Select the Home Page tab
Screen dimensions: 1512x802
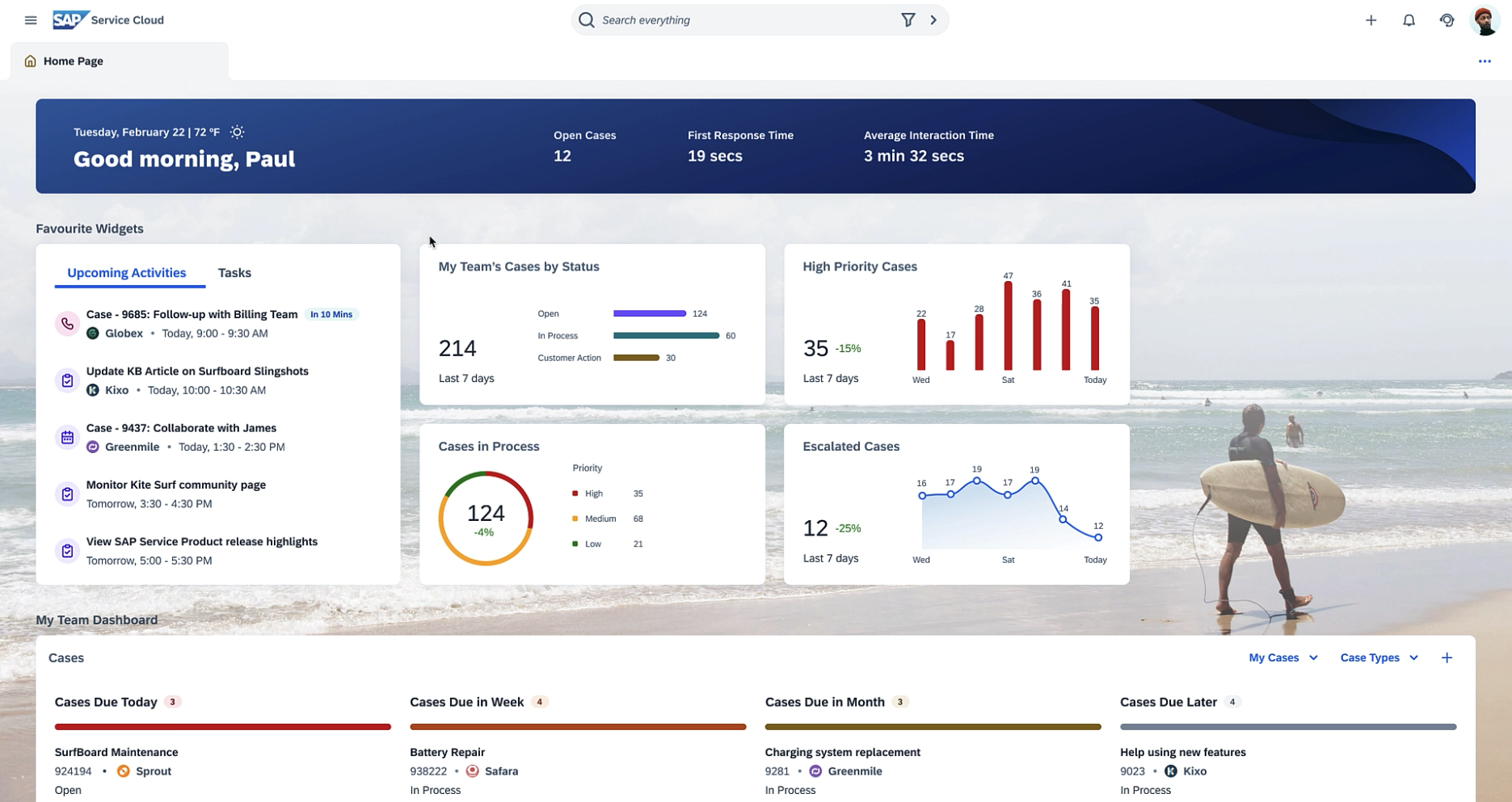pos(73,61)
